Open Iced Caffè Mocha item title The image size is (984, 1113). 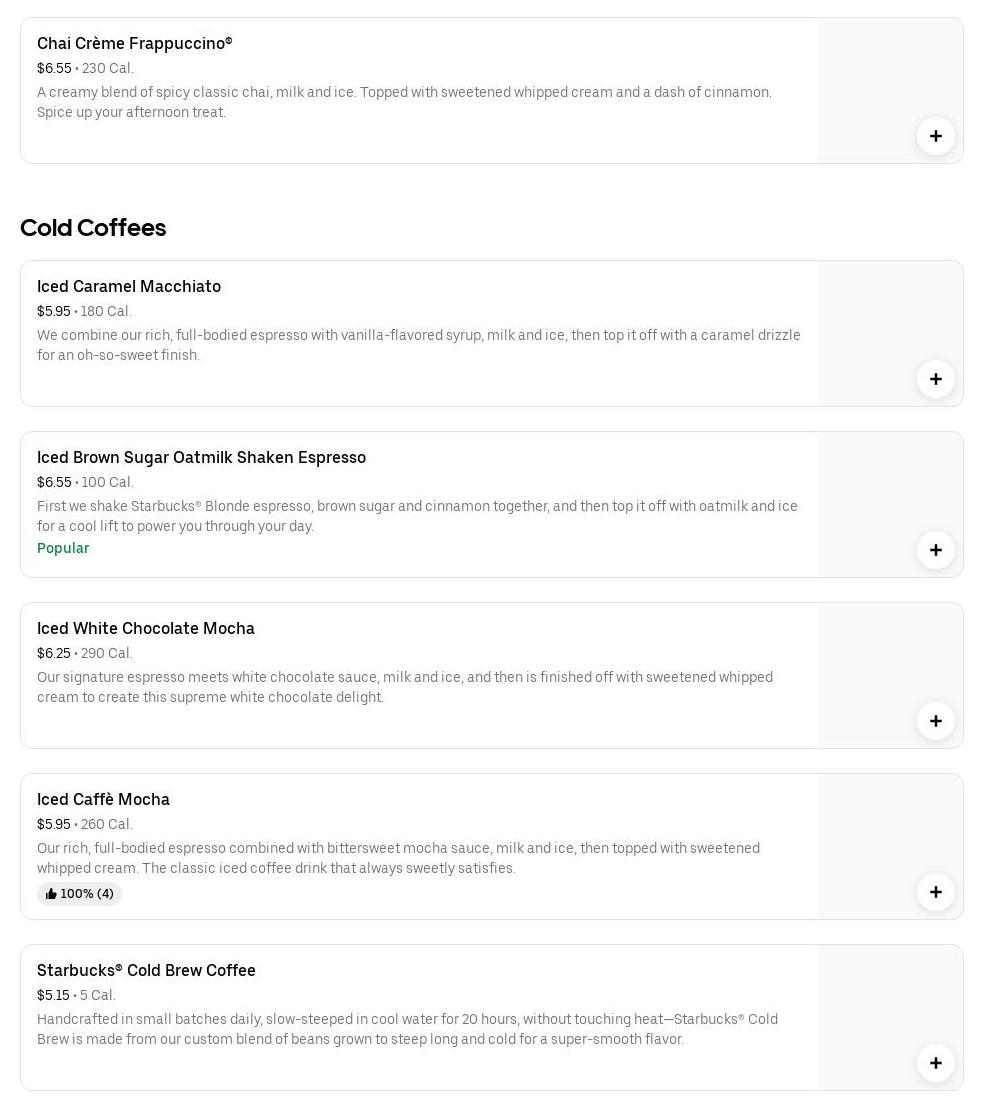103,800
